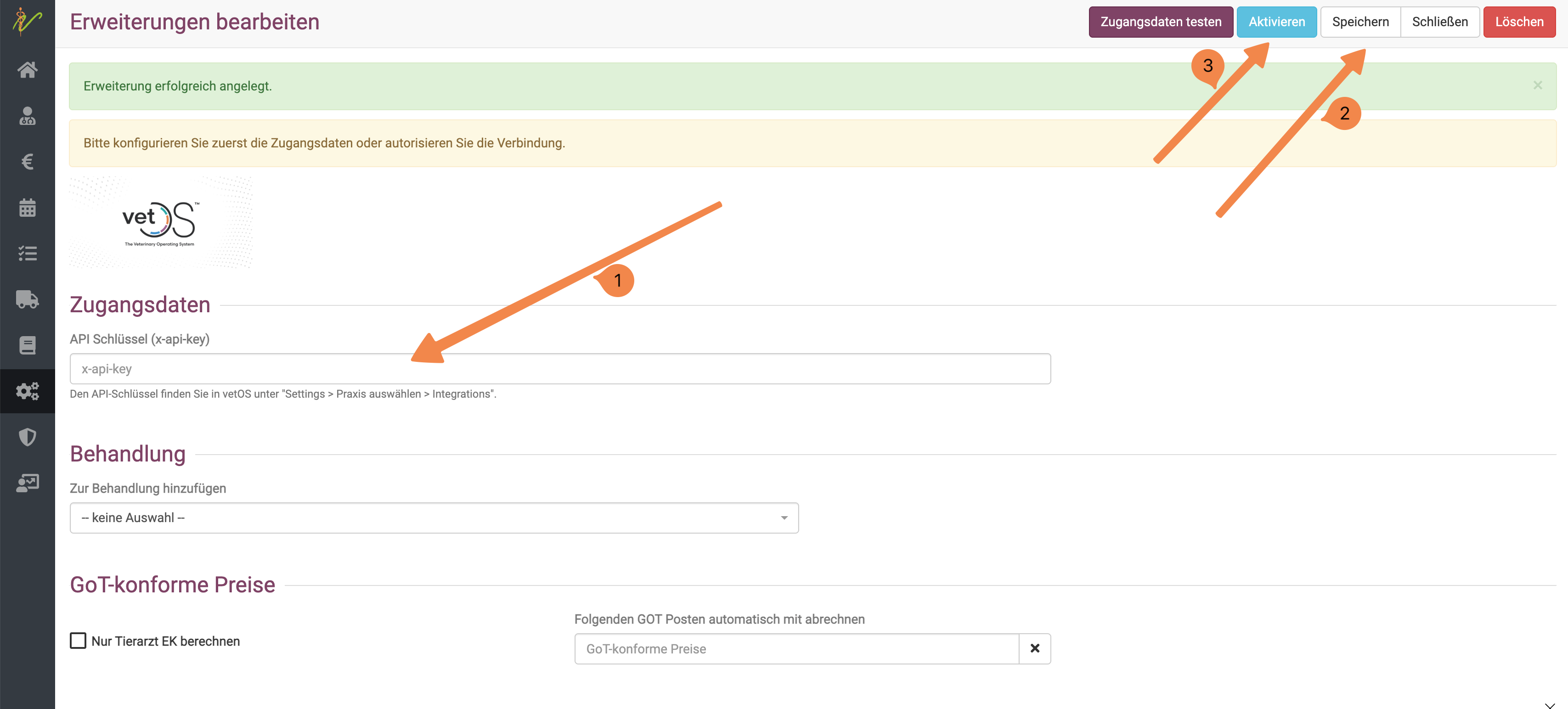Viewport: 1568px width, 709px height.
Task: Clear the GoT-konforme Preise field
Action: (1035, 649)
